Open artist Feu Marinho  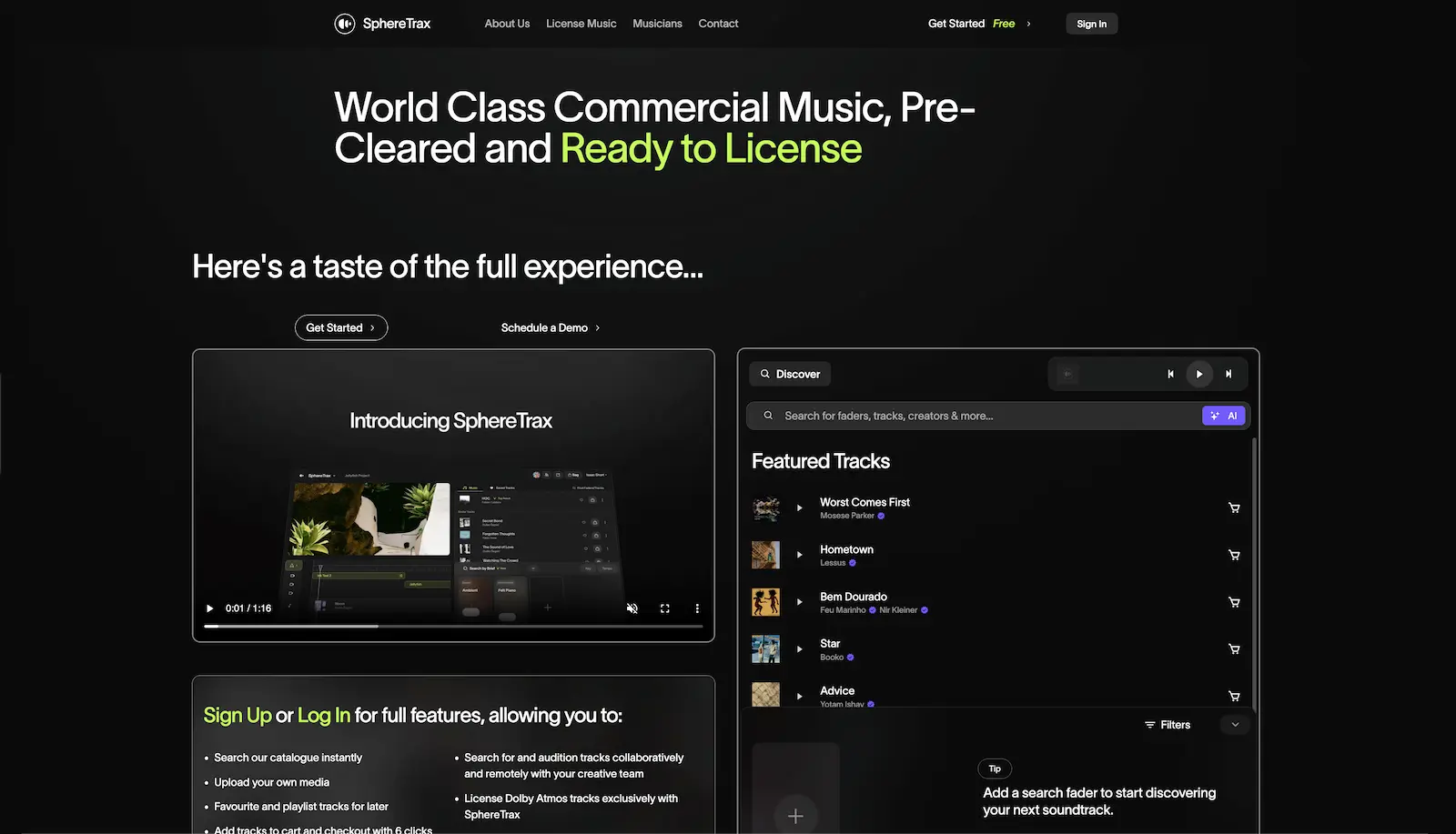coord(843,610)
